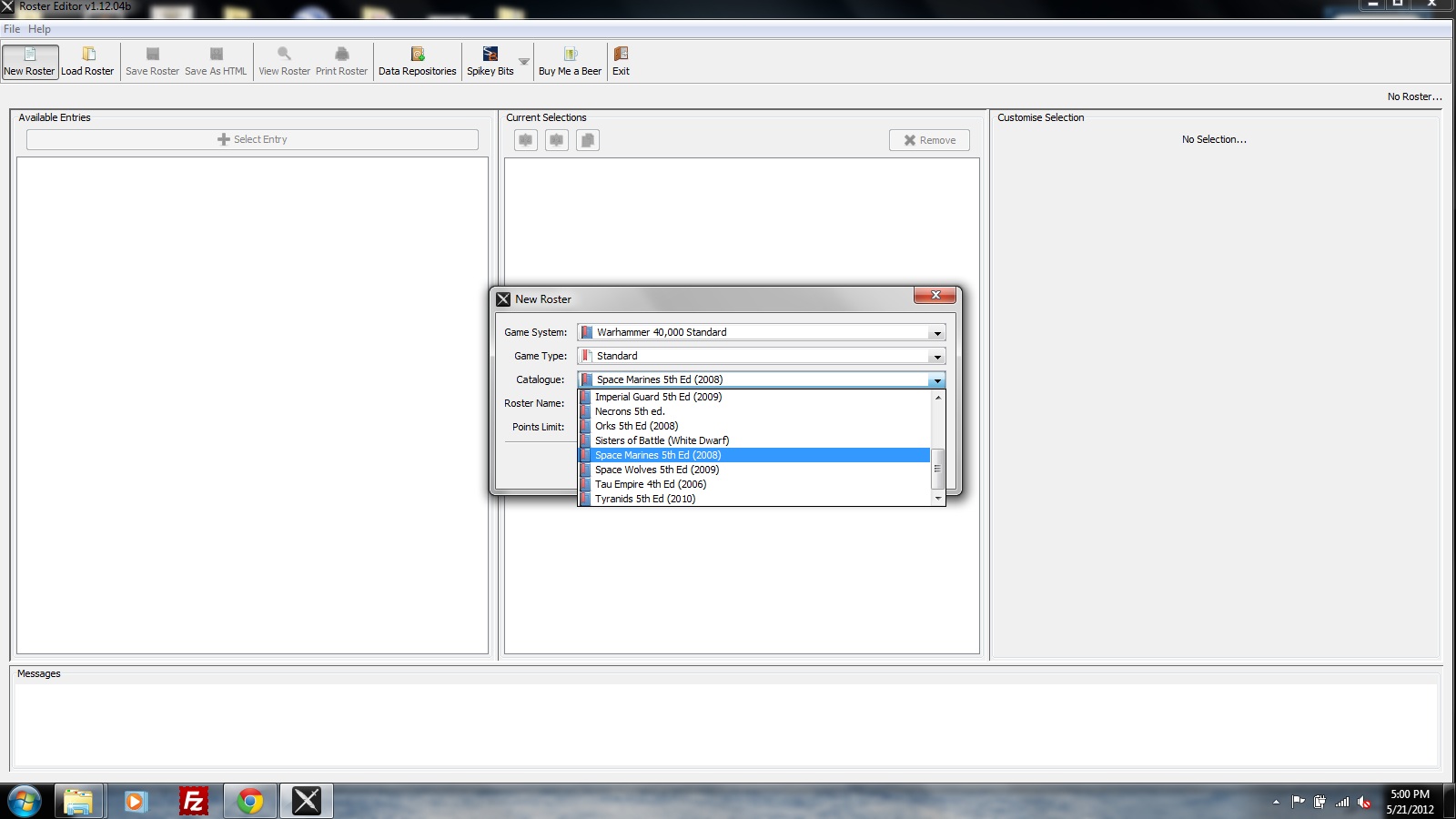Click the catalogue list scrollbar thumb
Screen dimensions: 1456x819
tap(938, 469)
